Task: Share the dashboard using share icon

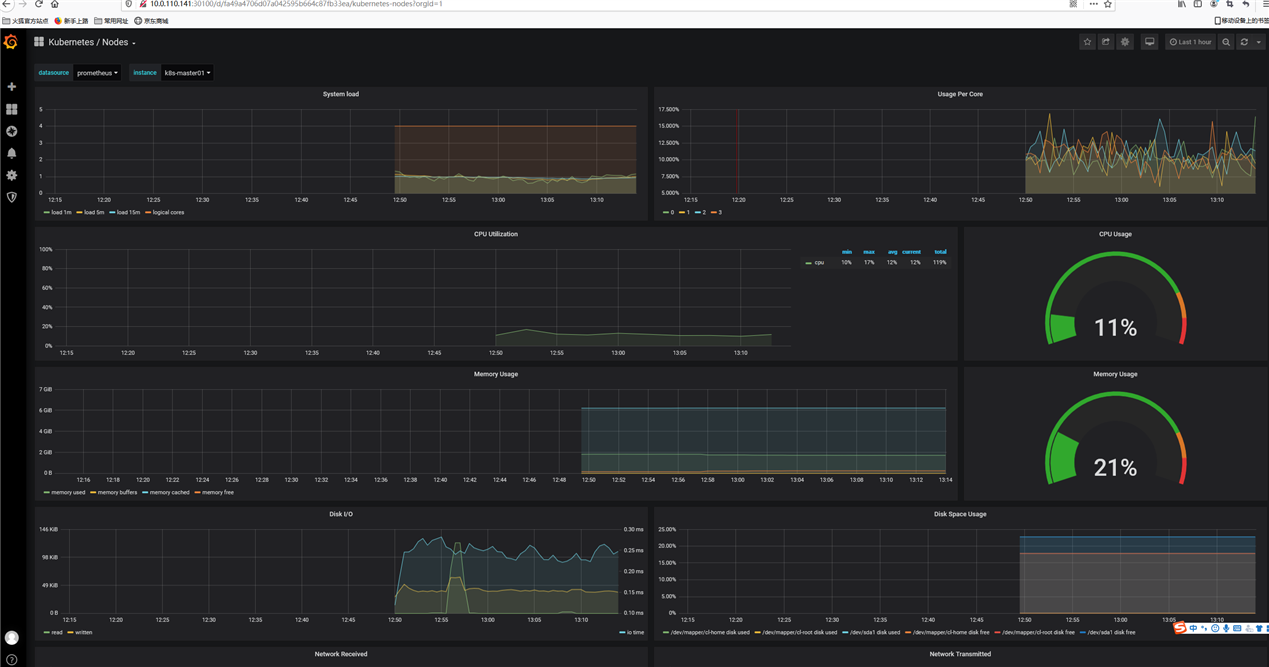Action: click(x=1106, y=42)
